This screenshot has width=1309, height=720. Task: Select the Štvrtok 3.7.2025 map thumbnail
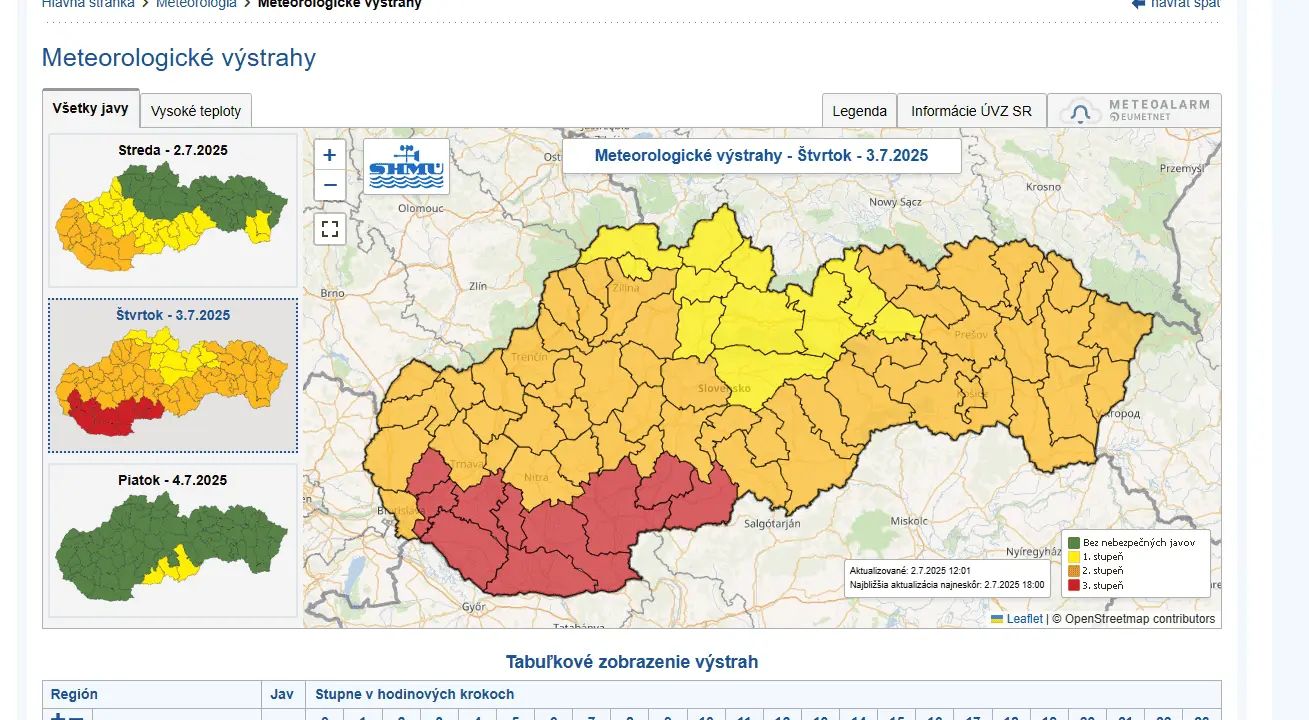pos(173,376)
